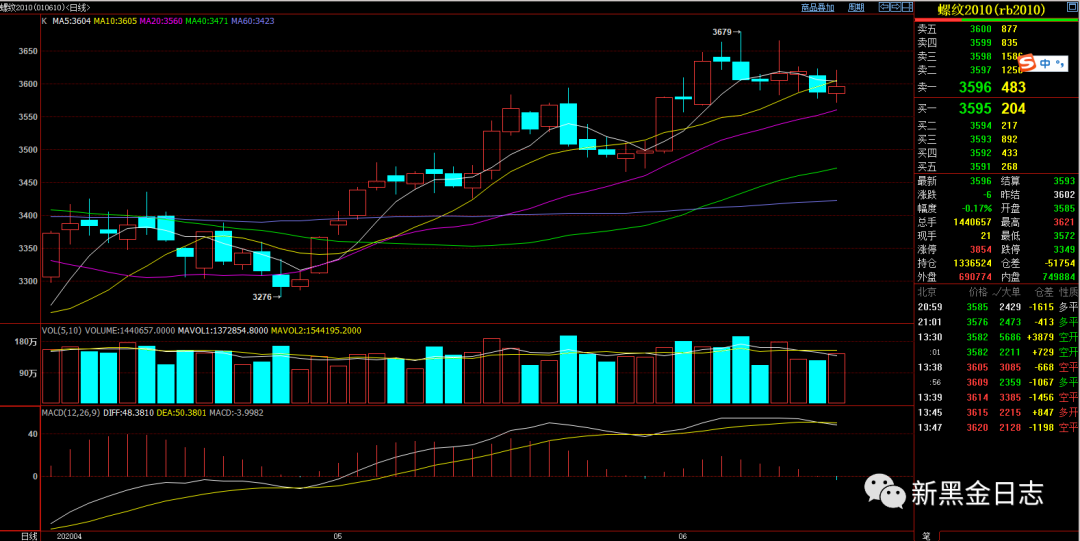Click the 最高 value 3621
This screenshot has width=1080, height=541.
point(1064,222)
